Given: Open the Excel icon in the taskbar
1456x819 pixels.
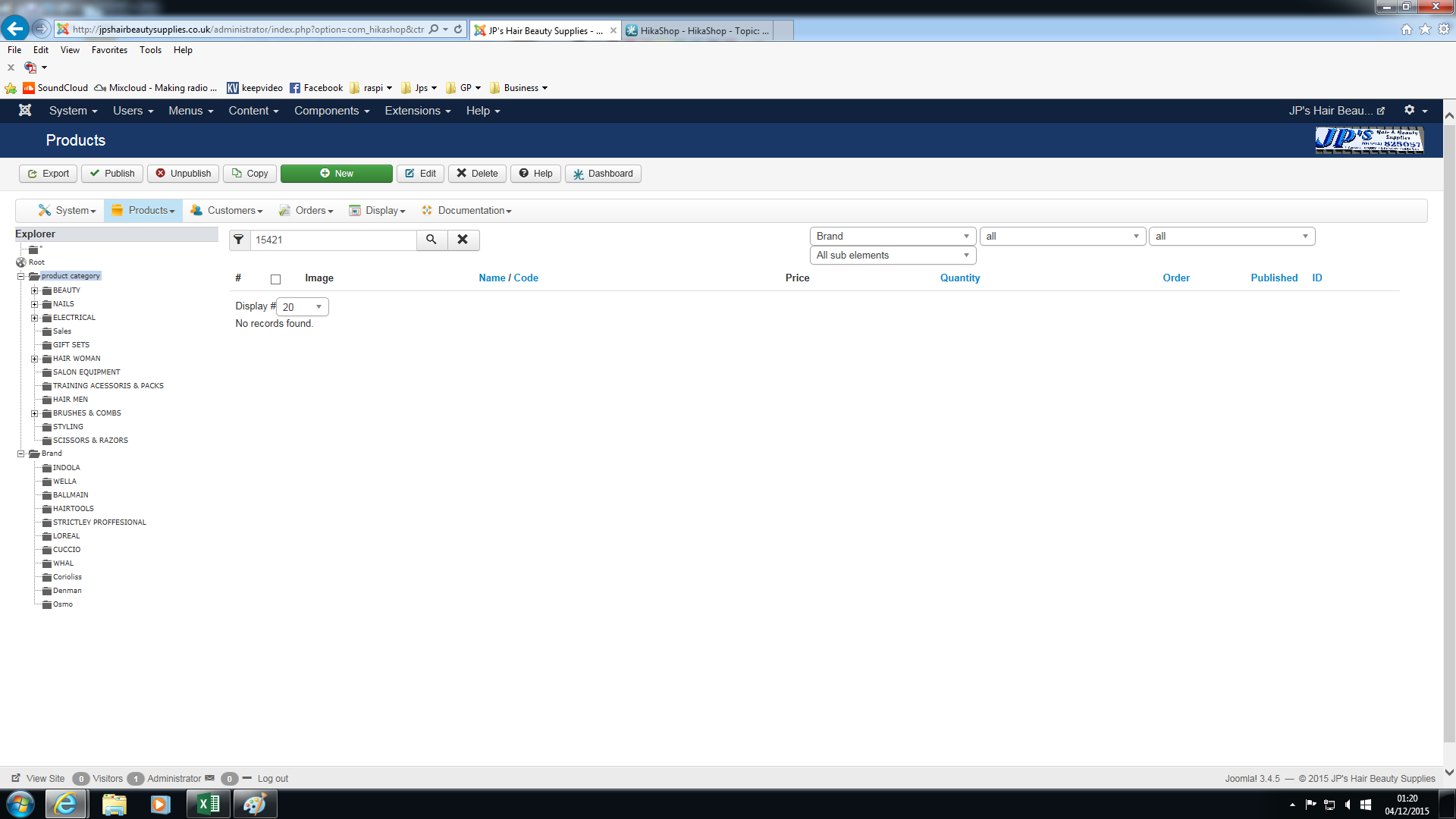Looking at the screenshot, I should [208, 804].
